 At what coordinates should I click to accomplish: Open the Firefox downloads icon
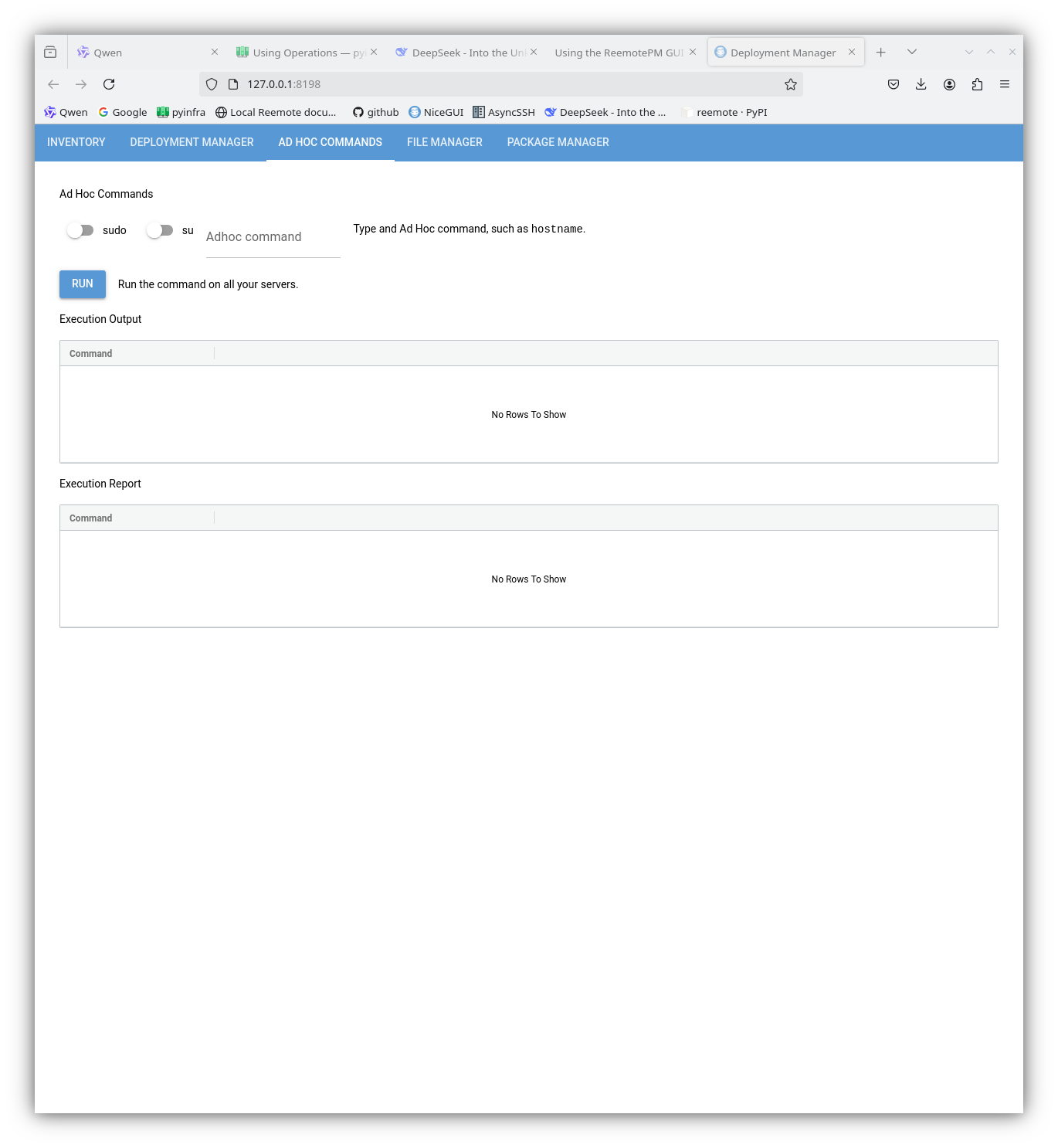click(921, 84)
